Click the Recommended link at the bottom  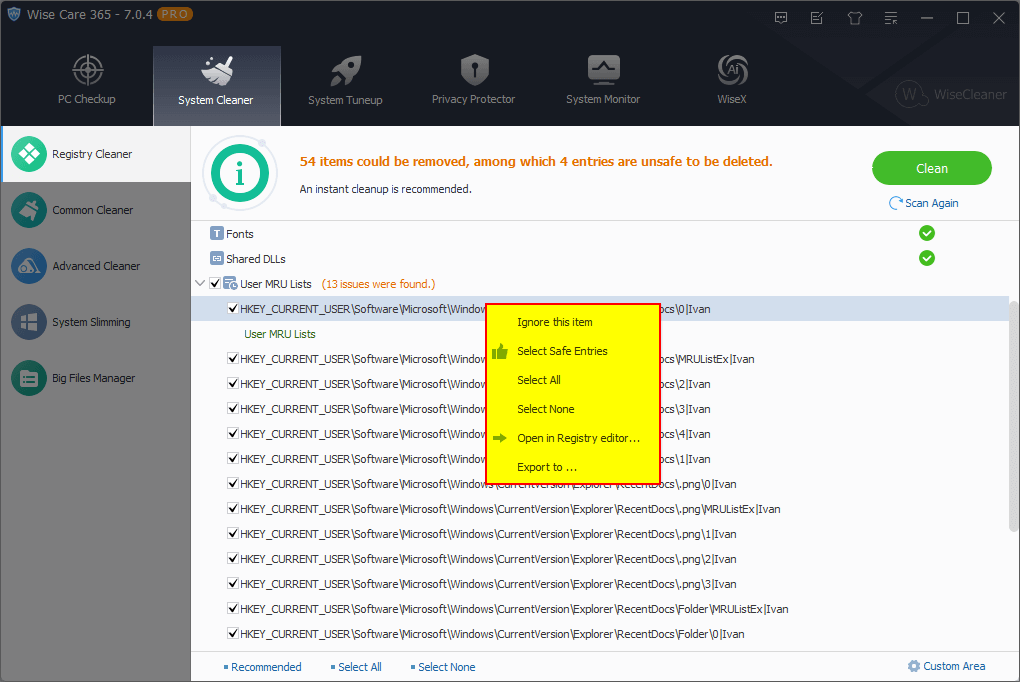point(266,667)
